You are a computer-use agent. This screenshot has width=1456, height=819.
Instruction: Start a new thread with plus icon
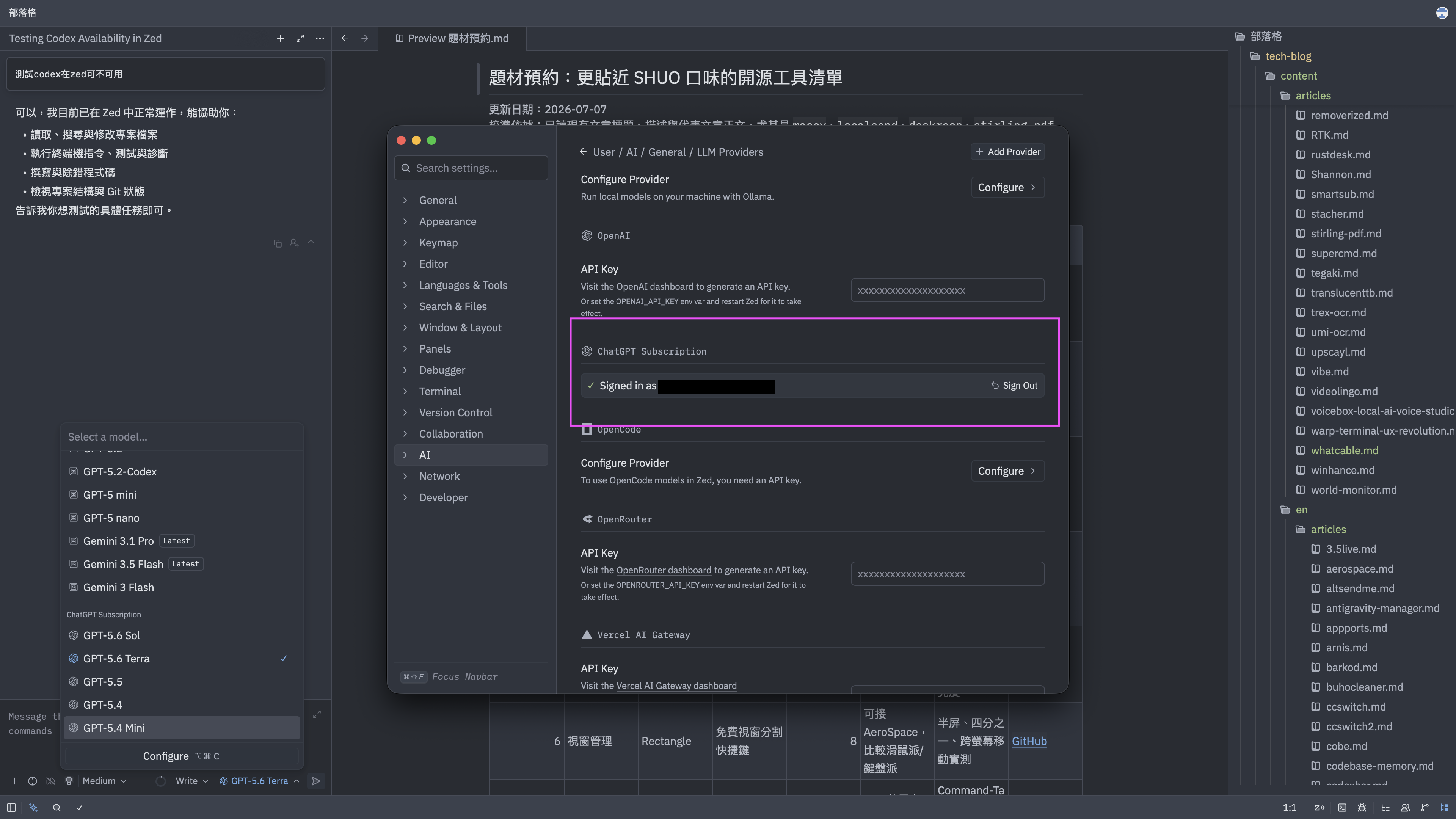(280, 38)
